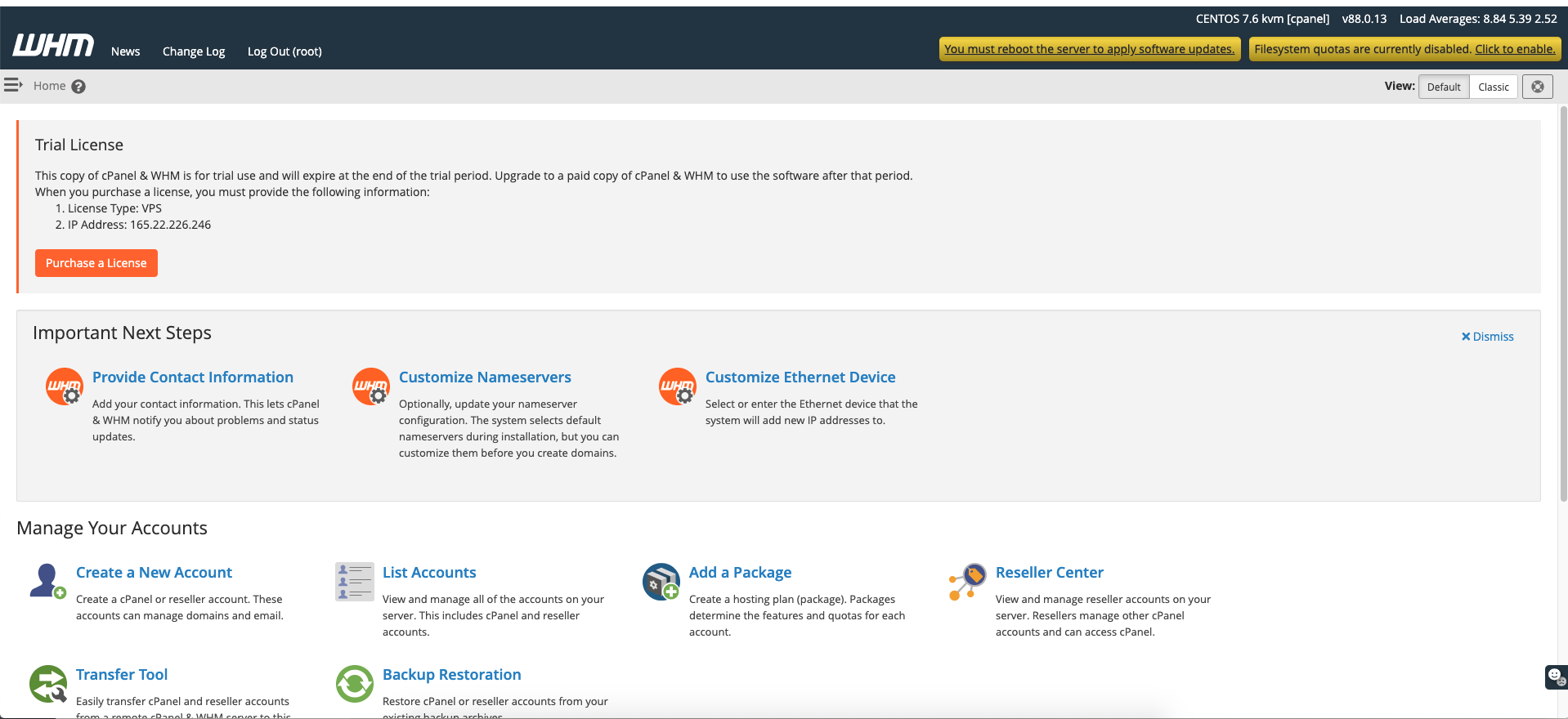Click the reboot server software updates notice
The image size is (1568, 719).
pos(1089,49)
